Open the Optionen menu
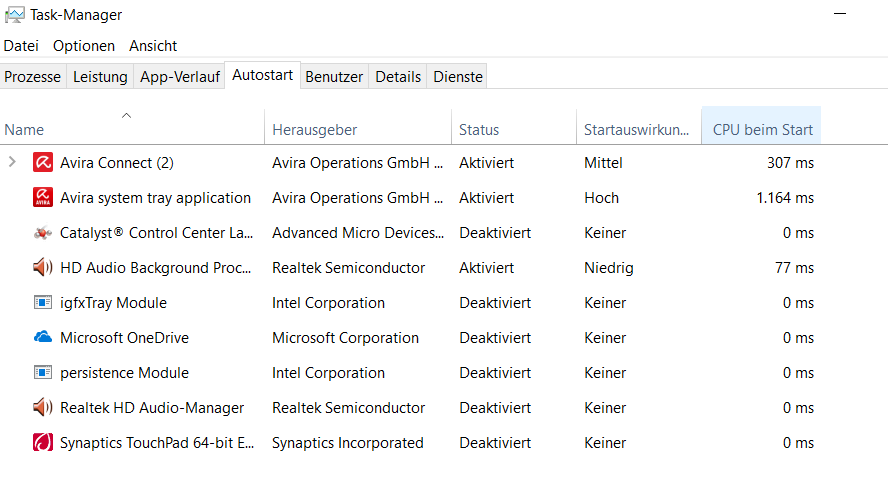The height and width of the screenshot is (491, 888). 84,46
